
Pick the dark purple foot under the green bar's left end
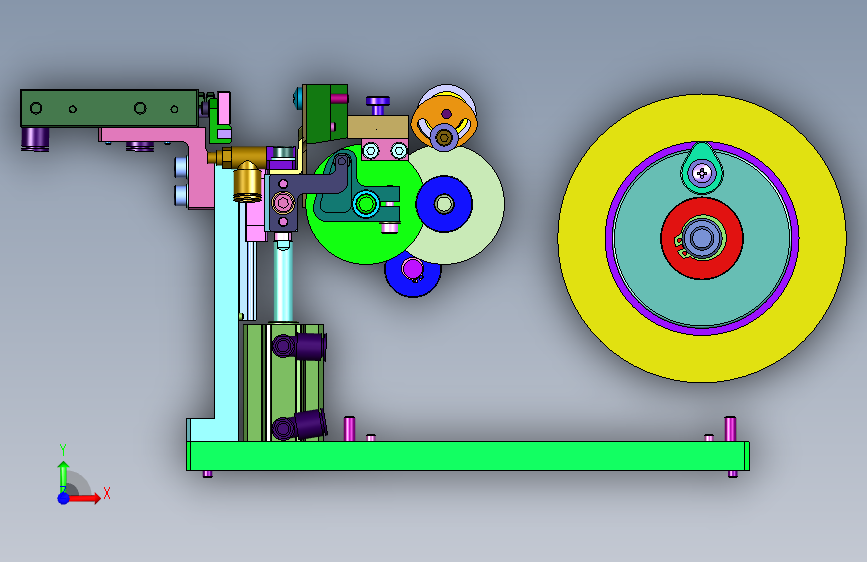pyautogui.click(x=35, y=138)
